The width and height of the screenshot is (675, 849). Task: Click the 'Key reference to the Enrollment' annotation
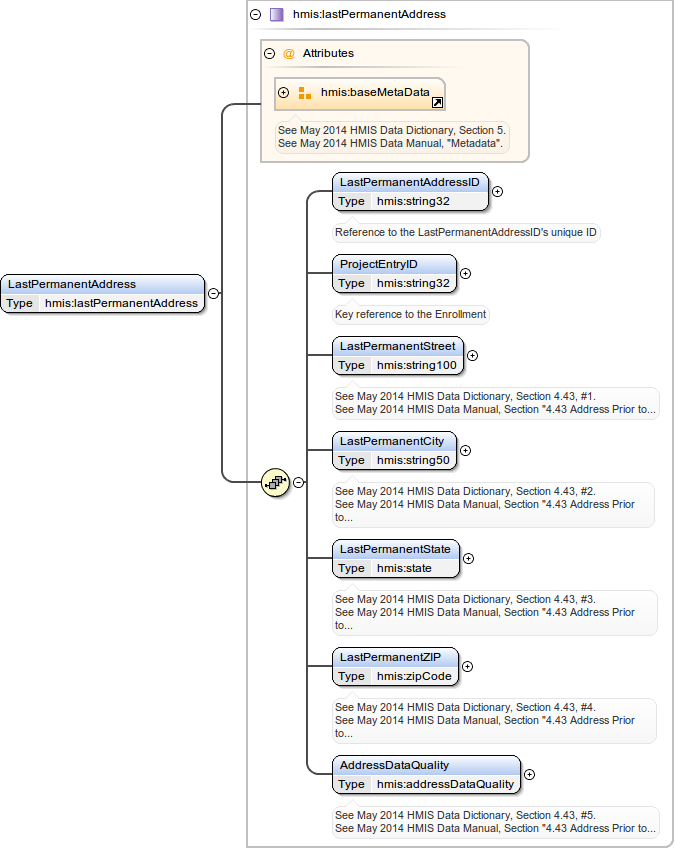[411, 314]
